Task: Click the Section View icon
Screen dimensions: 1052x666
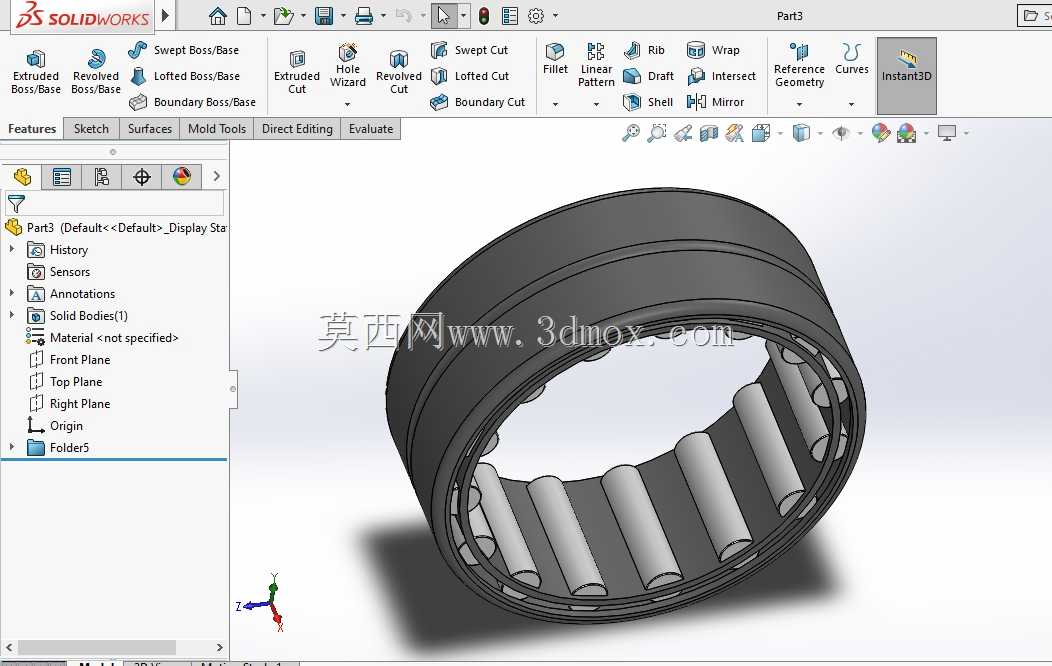Action: pyautogui.click(x=708, y=133)
